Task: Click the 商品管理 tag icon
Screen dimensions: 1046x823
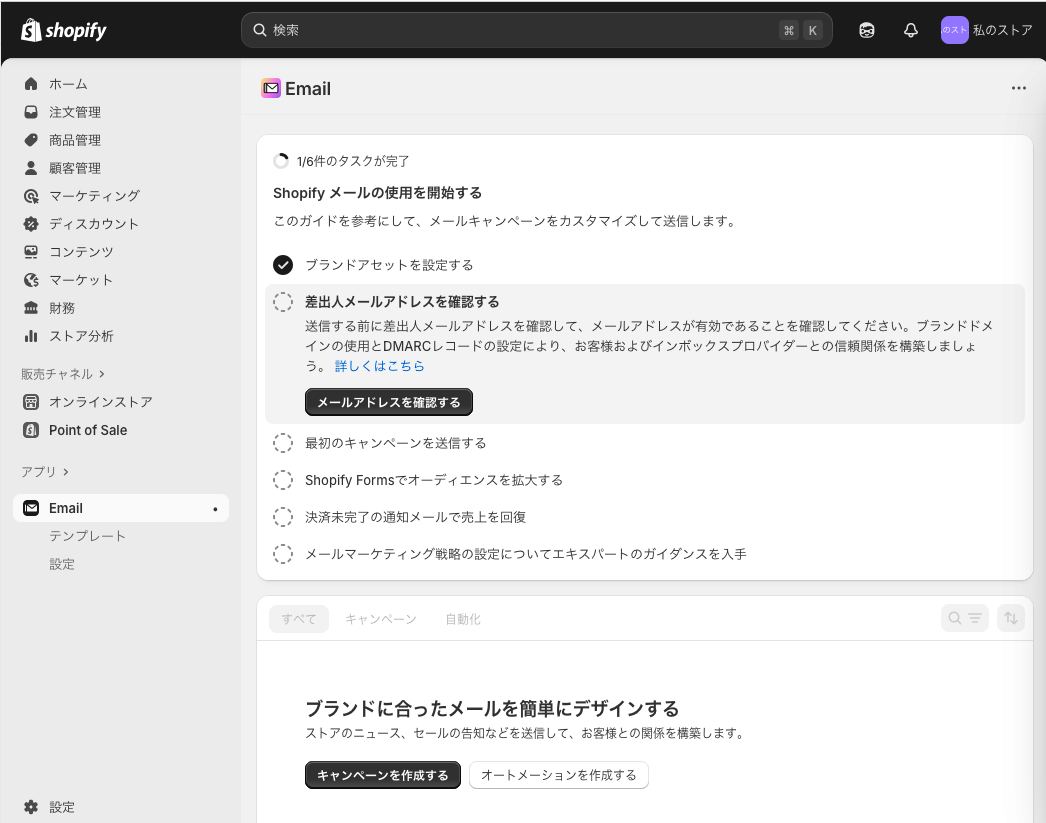Action: pyautogui.click(x=31, y=140)
